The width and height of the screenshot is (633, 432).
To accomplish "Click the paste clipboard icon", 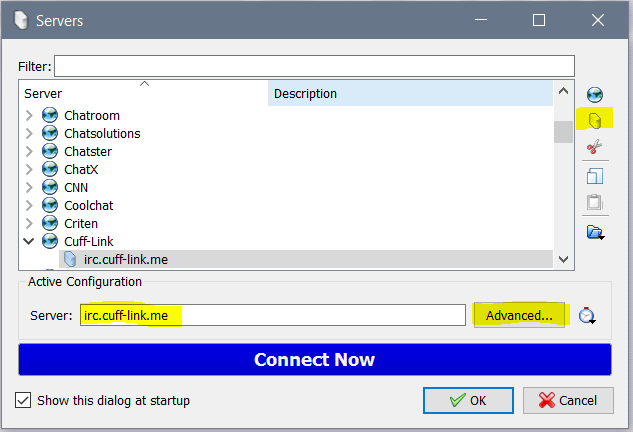I will [x=595, y=202].
